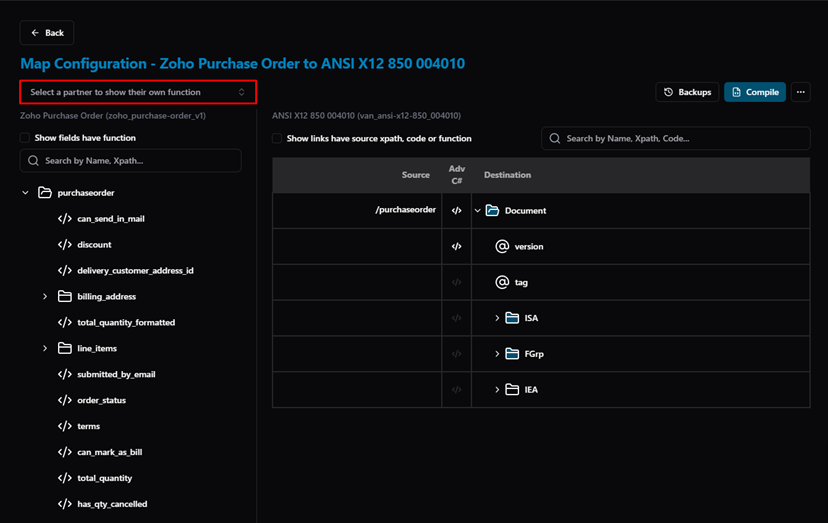This screenshot has height=523, width=828.
Task: Click the code icon of order_status
Action: [64, 400]
